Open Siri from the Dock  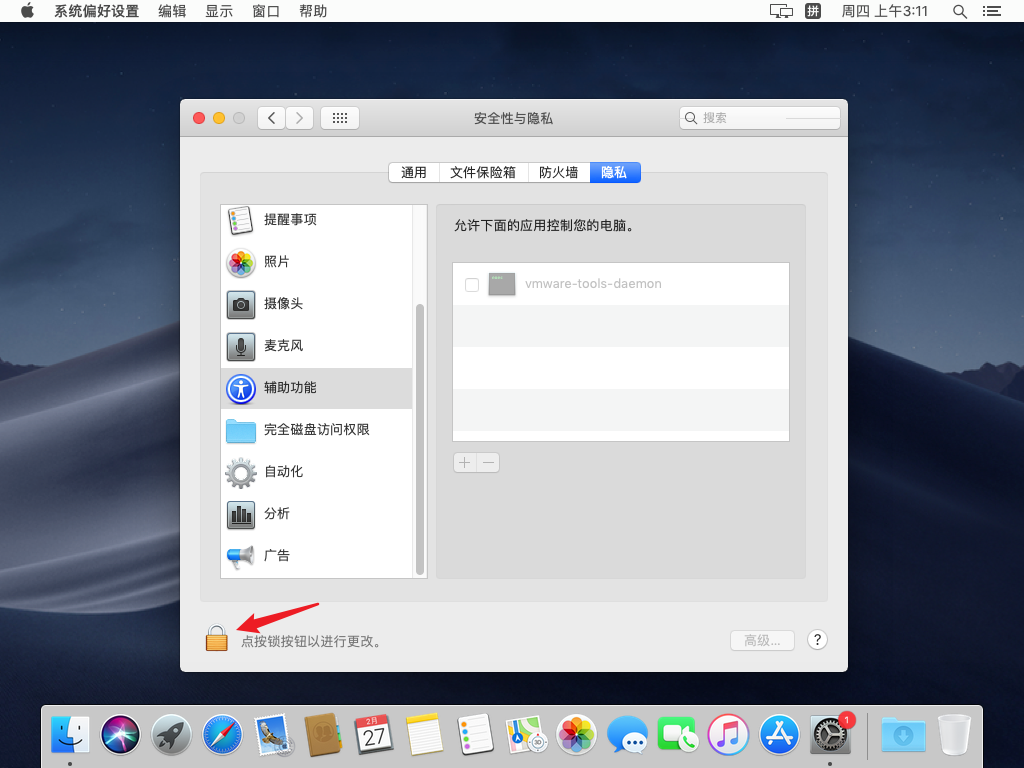point(120,735)
